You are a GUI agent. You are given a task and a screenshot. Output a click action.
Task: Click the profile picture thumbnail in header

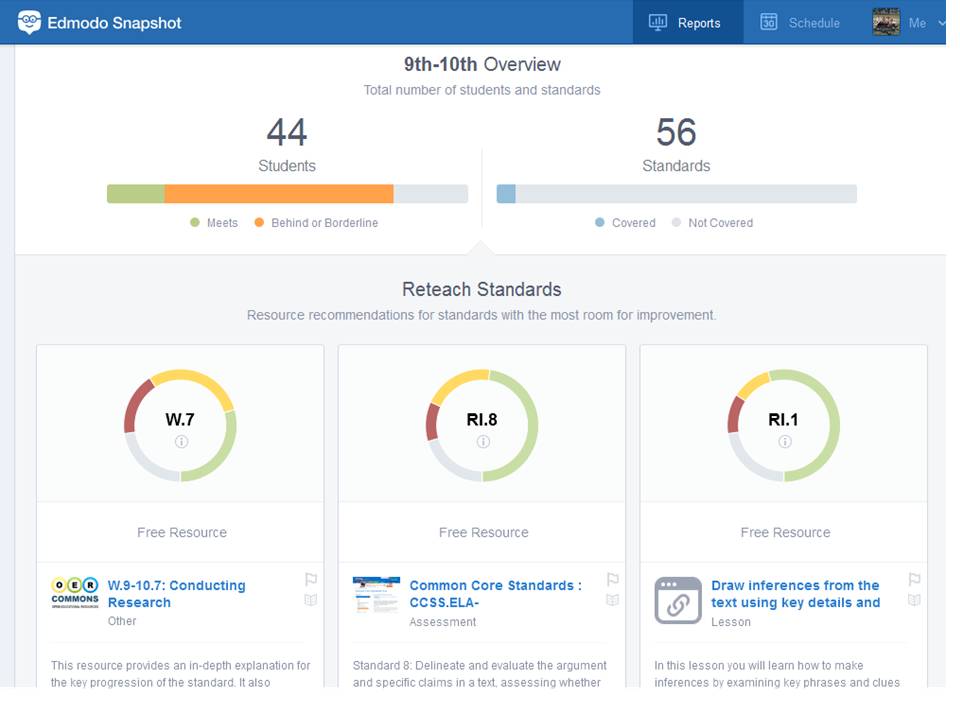coord(886,22)
